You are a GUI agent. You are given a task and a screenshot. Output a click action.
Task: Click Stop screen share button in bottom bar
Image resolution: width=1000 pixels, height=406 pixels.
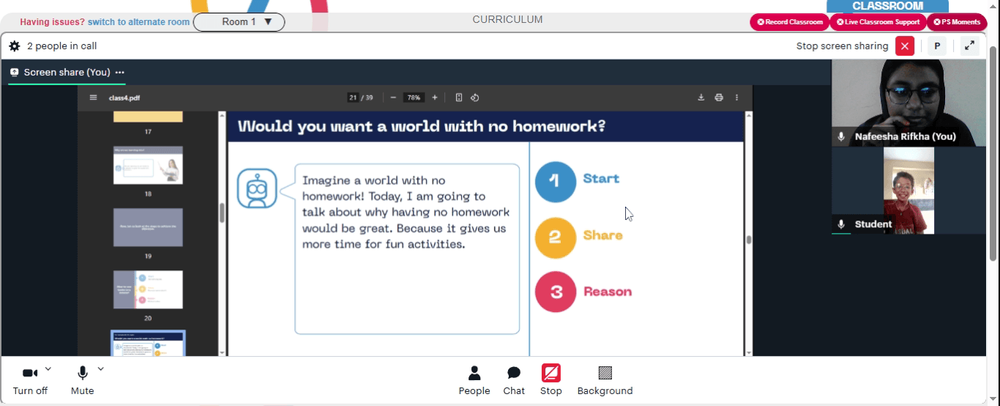(551, 381)
